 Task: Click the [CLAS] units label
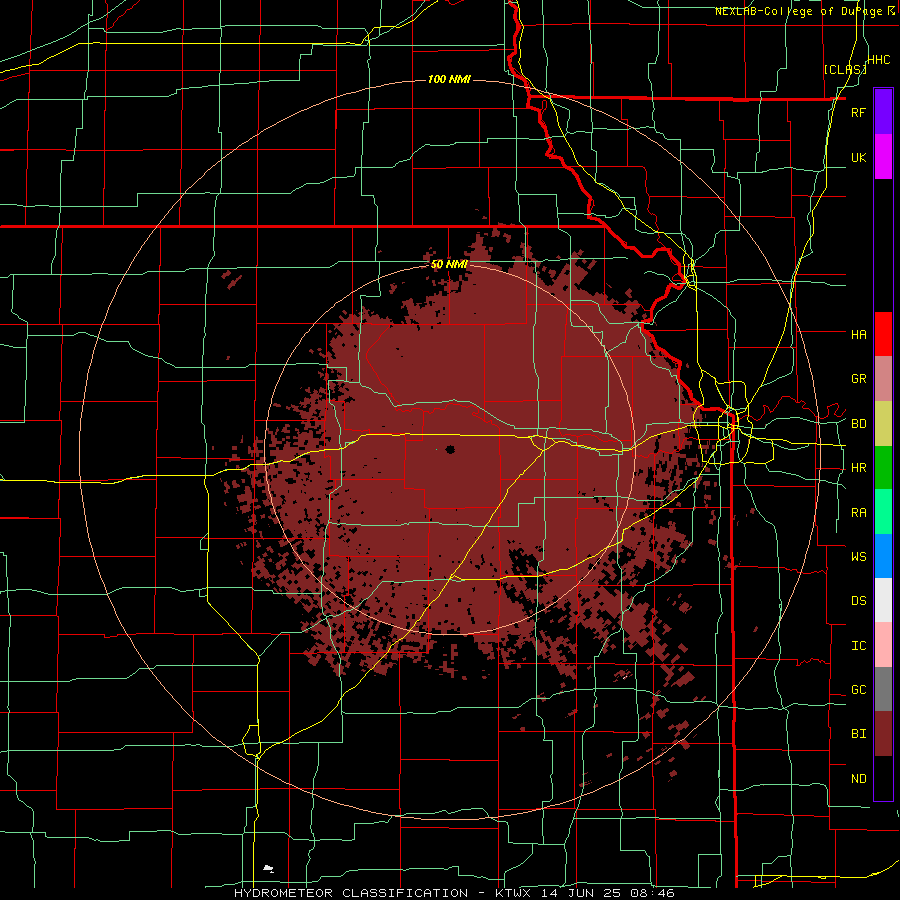click(x=845, y=69)
